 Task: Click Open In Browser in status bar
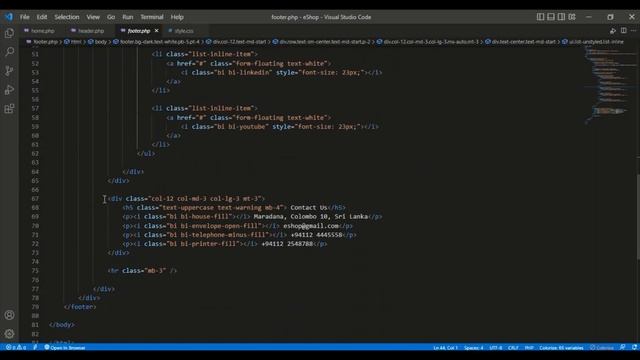(x=64, y=348)
